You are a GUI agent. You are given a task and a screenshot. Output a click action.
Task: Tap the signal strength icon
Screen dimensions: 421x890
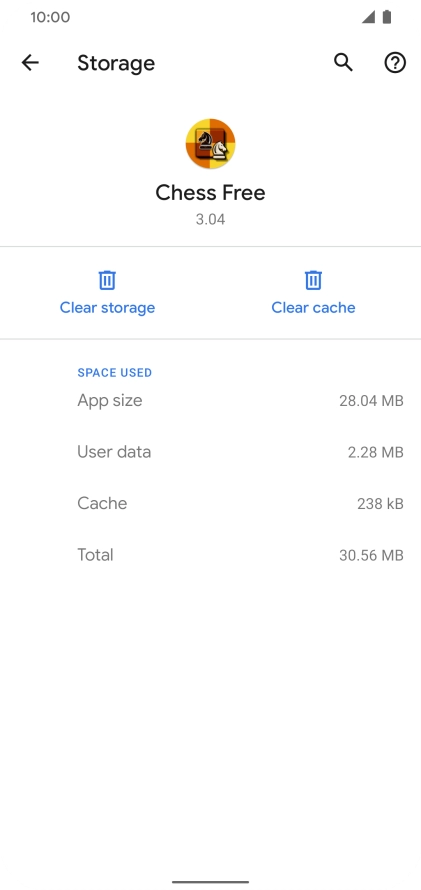pos(368,17)
